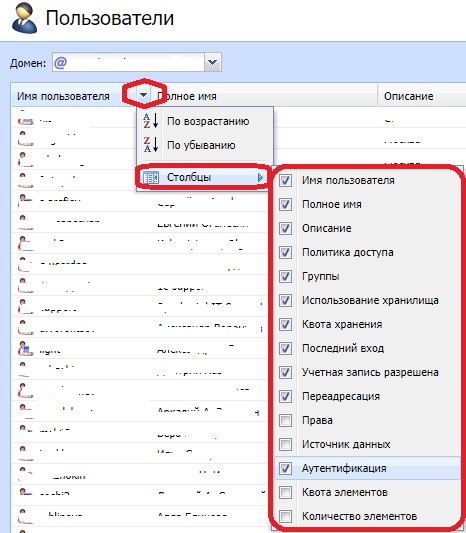
Task: Click the columns grid icon beside Столбцы
Action: point(151,177)
